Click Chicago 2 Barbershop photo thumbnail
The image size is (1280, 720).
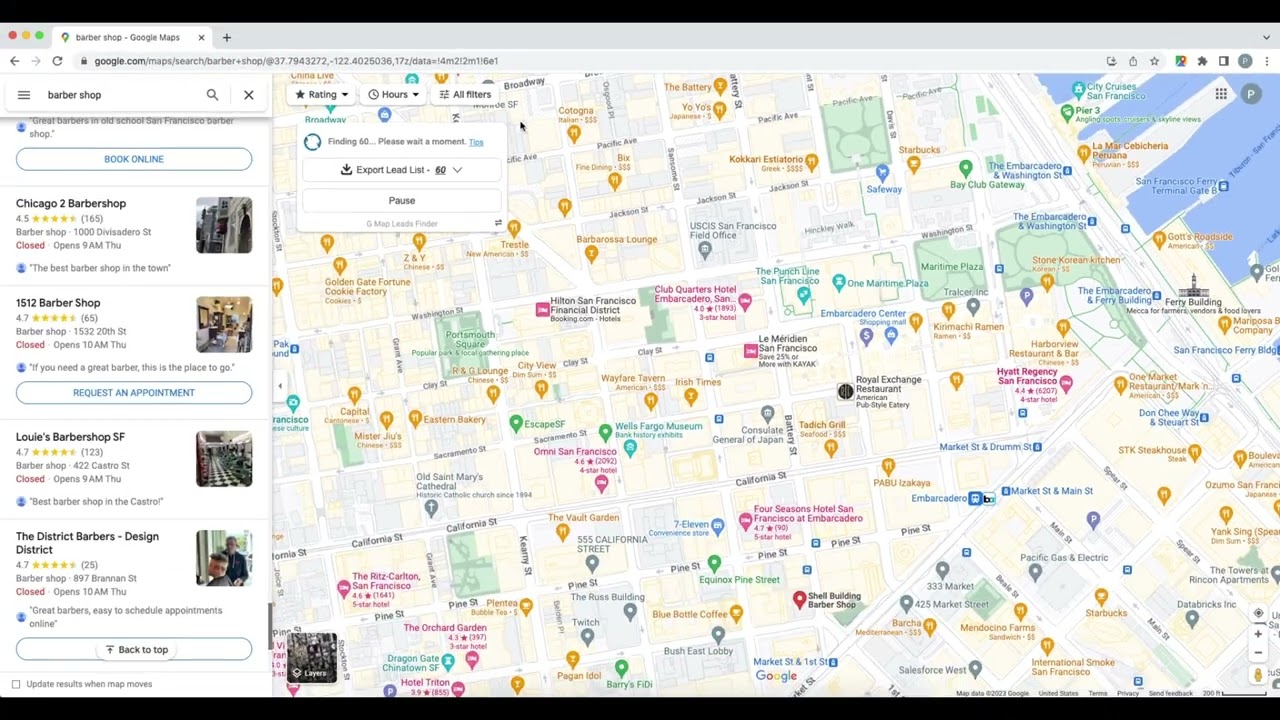[x=224, y=225]
